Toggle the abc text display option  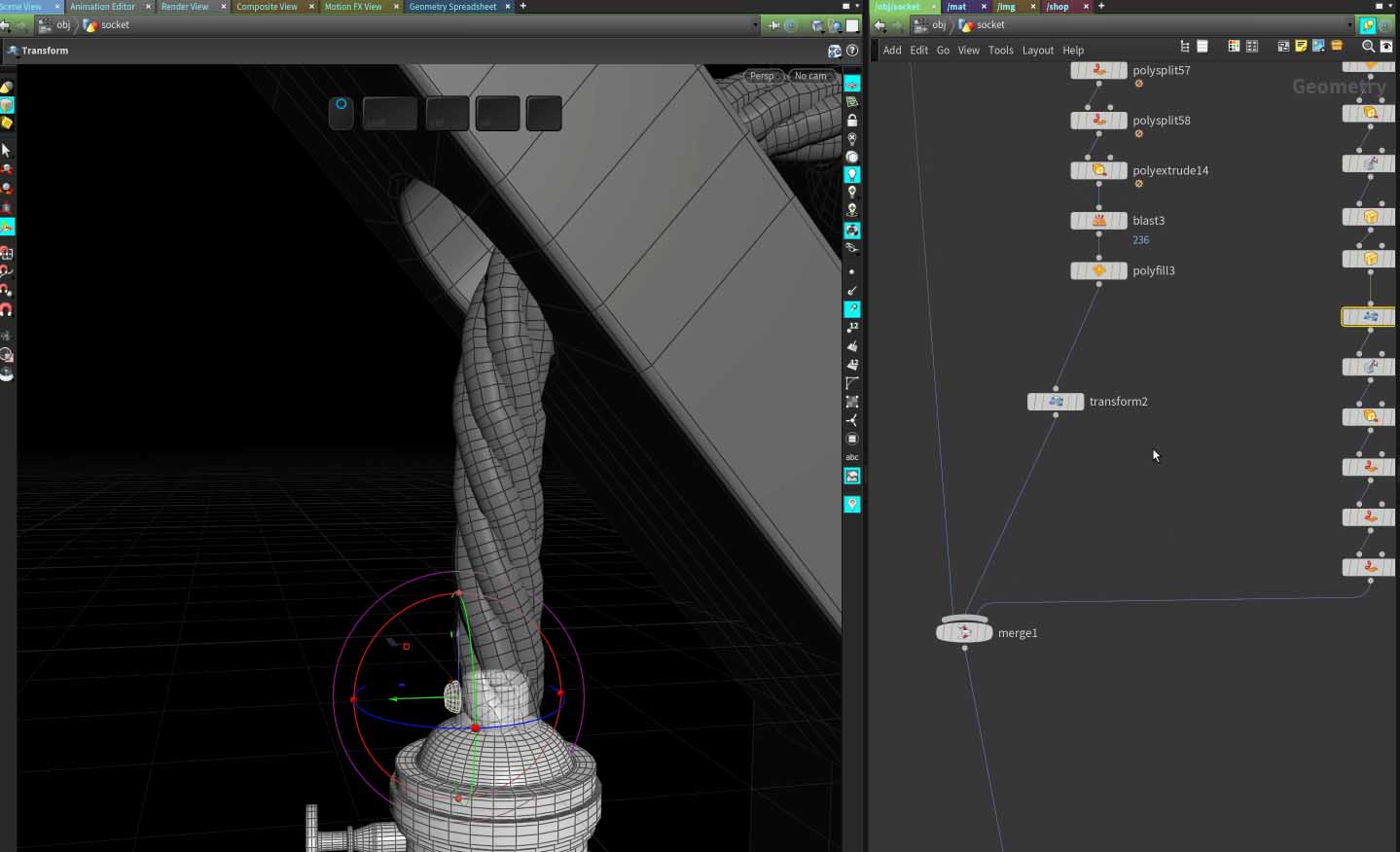[852, 457]
